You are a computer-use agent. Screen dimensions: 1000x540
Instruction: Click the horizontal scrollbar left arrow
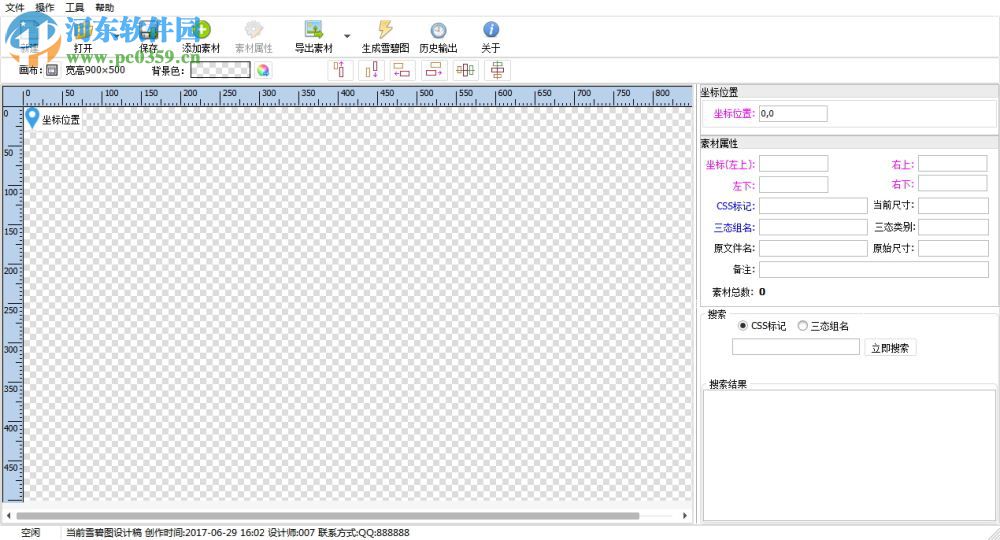point(8,515)
